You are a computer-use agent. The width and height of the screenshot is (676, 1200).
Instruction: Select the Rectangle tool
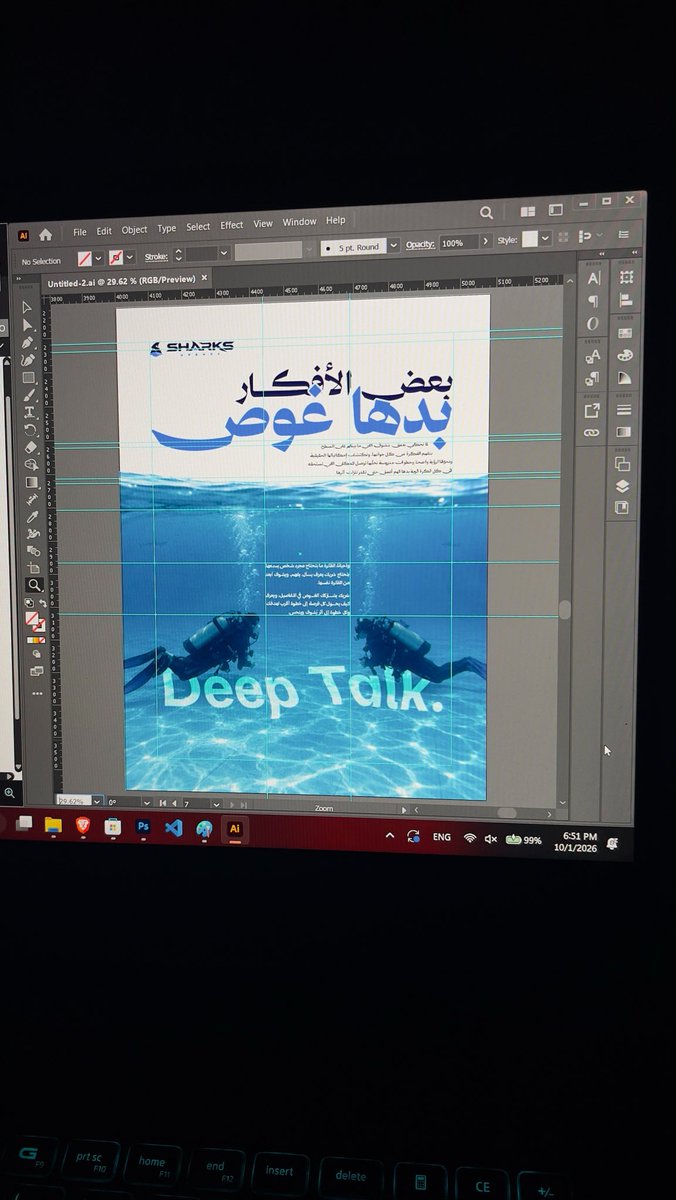[x=28, y=378]
